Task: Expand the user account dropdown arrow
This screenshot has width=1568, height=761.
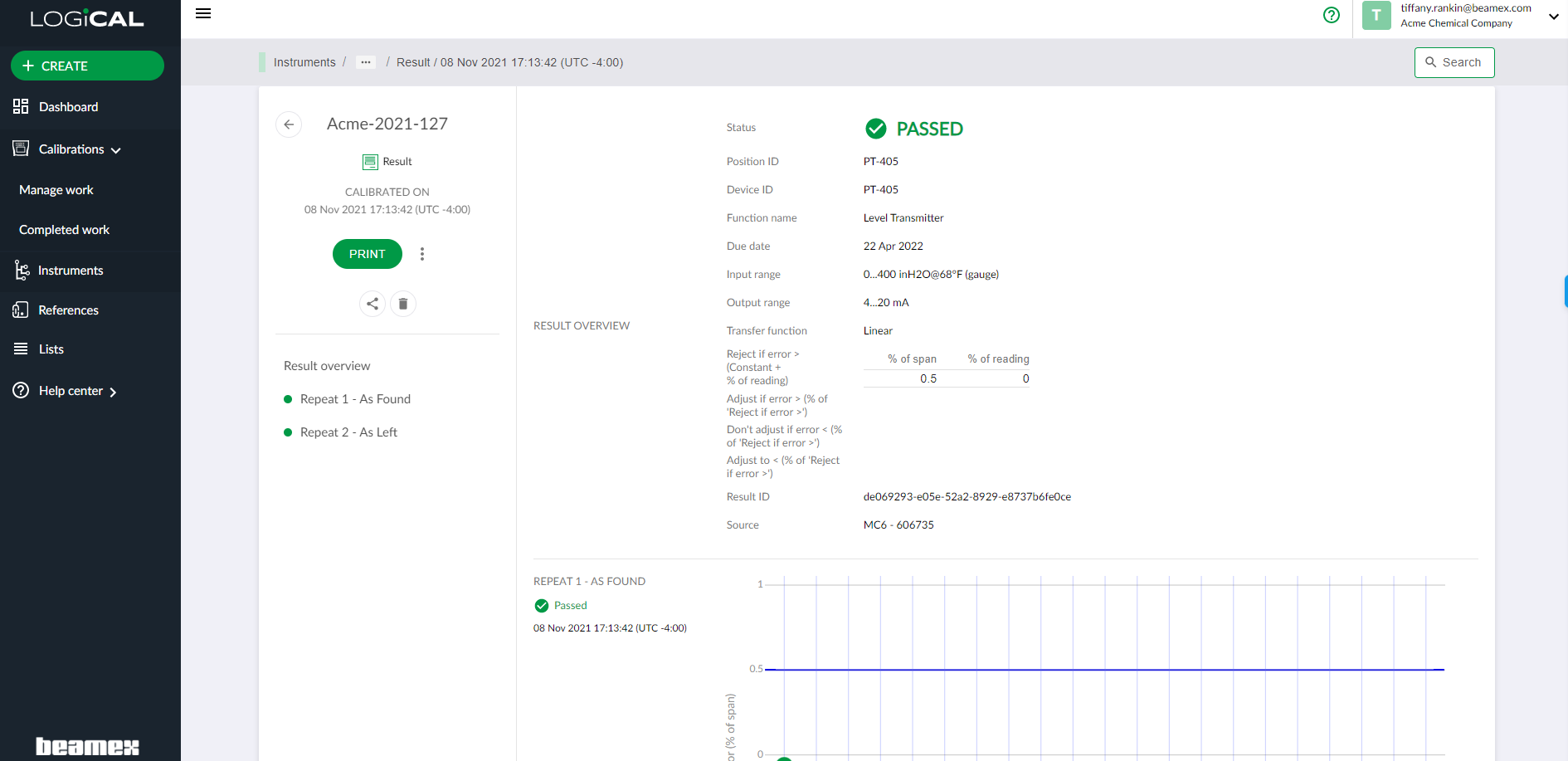Action: tap(1553, 17)
